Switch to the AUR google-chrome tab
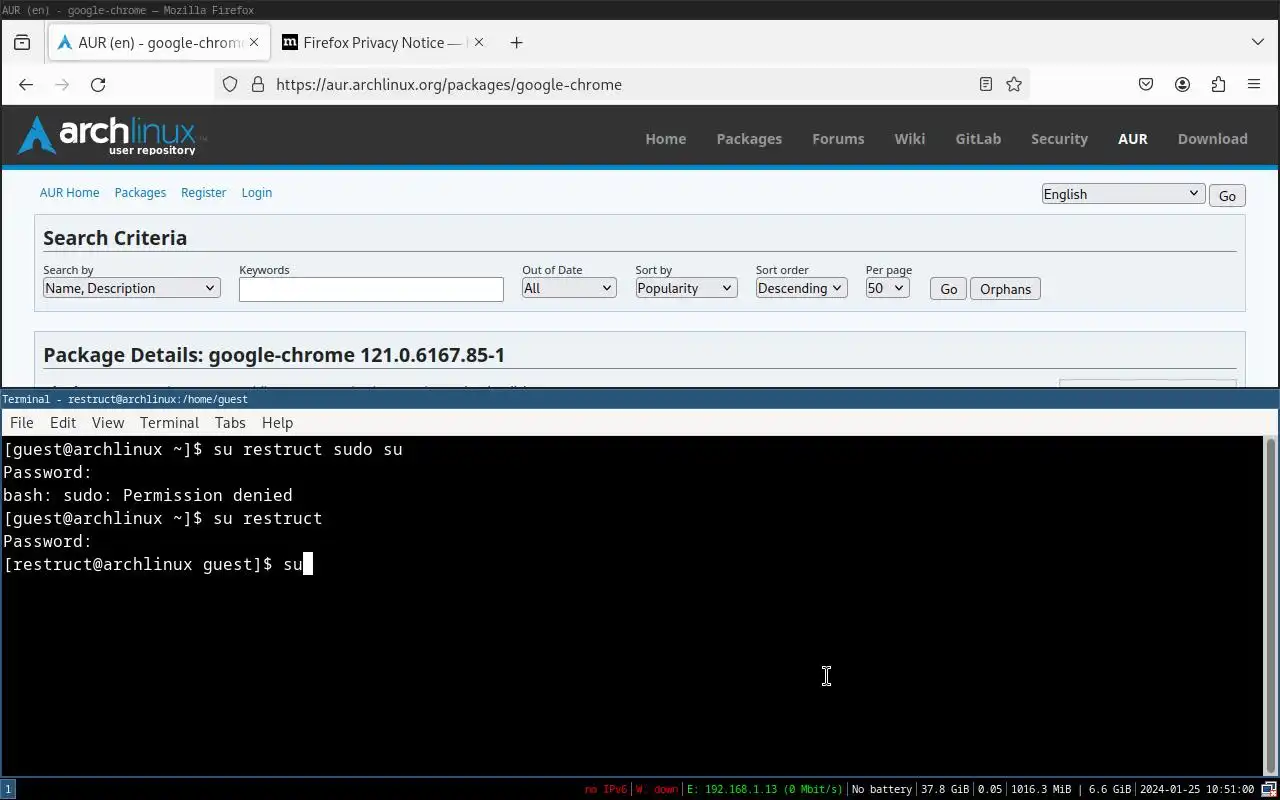 point(160,42)
